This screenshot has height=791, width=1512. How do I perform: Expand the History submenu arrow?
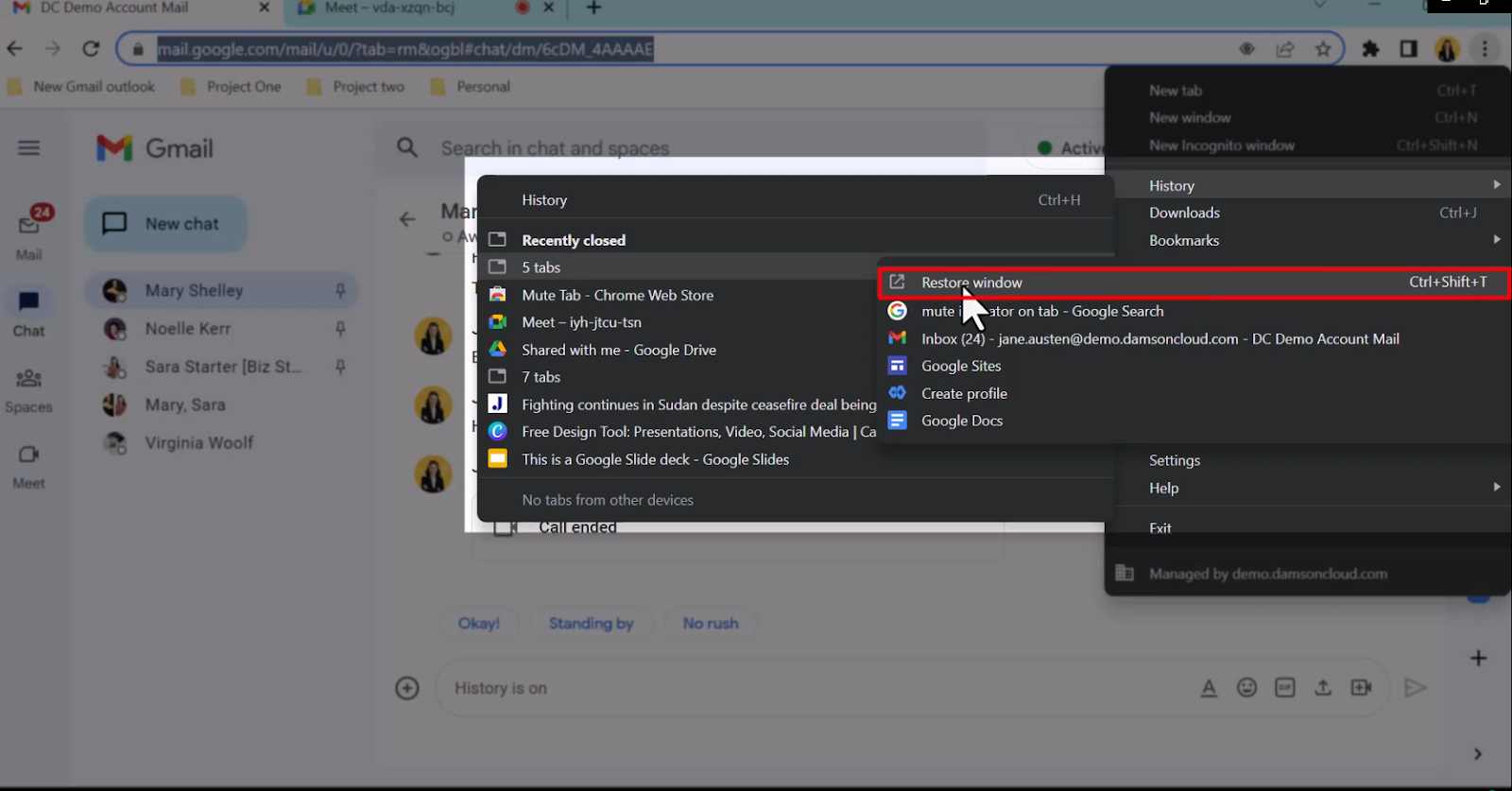[x=1497, y=184]
